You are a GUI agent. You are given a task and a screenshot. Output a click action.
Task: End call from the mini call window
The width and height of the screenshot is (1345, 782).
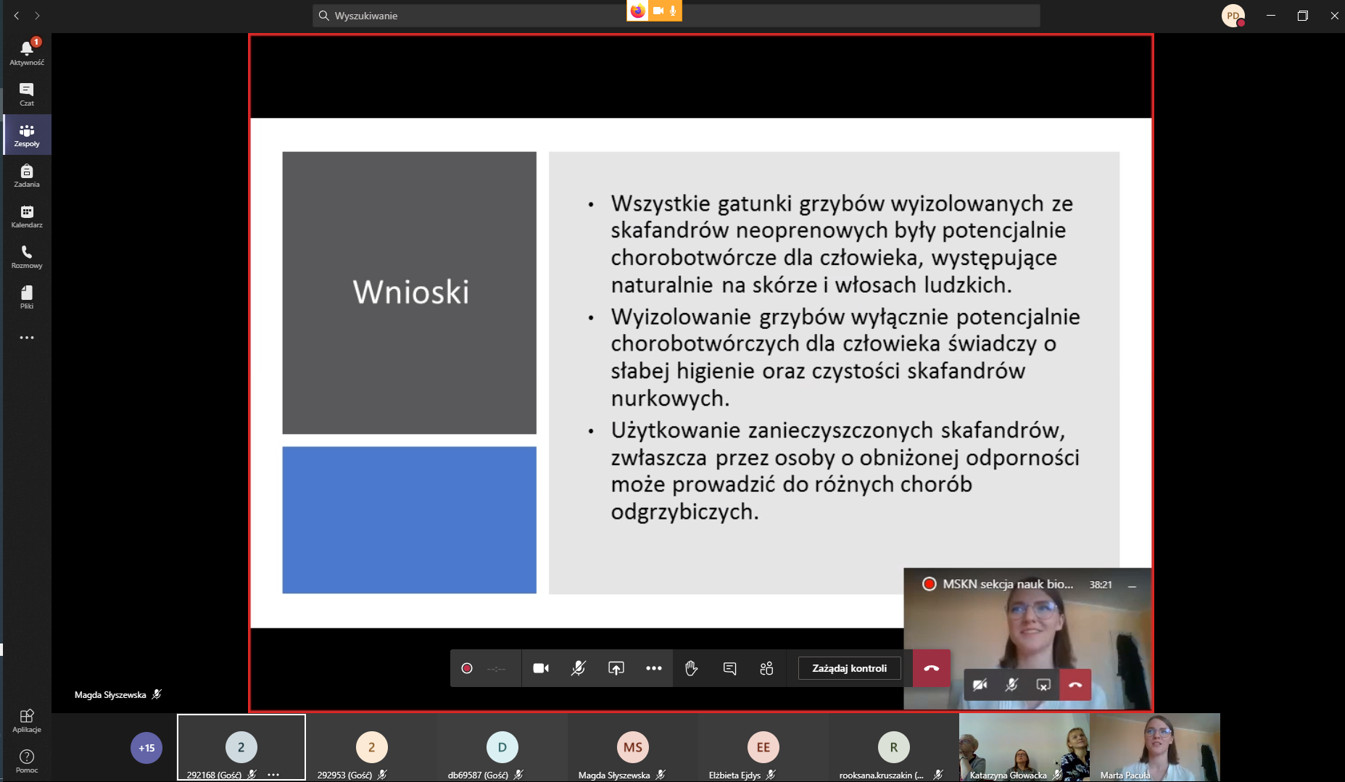coord(1075,685)
